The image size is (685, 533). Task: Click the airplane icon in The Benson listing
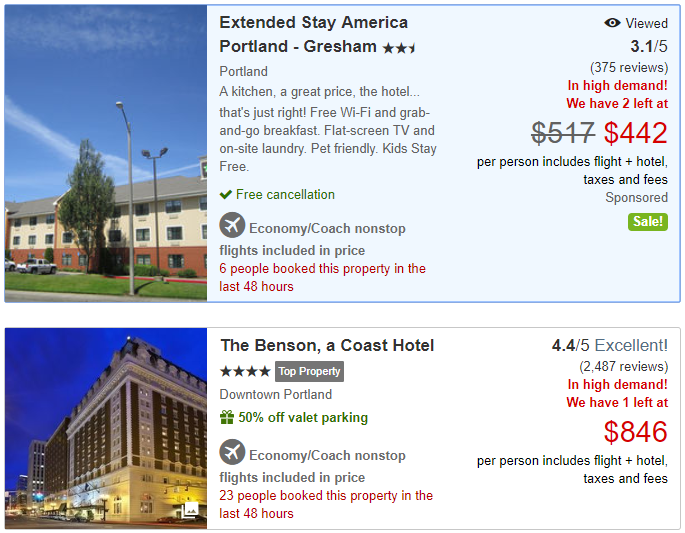tap(232, 452)
